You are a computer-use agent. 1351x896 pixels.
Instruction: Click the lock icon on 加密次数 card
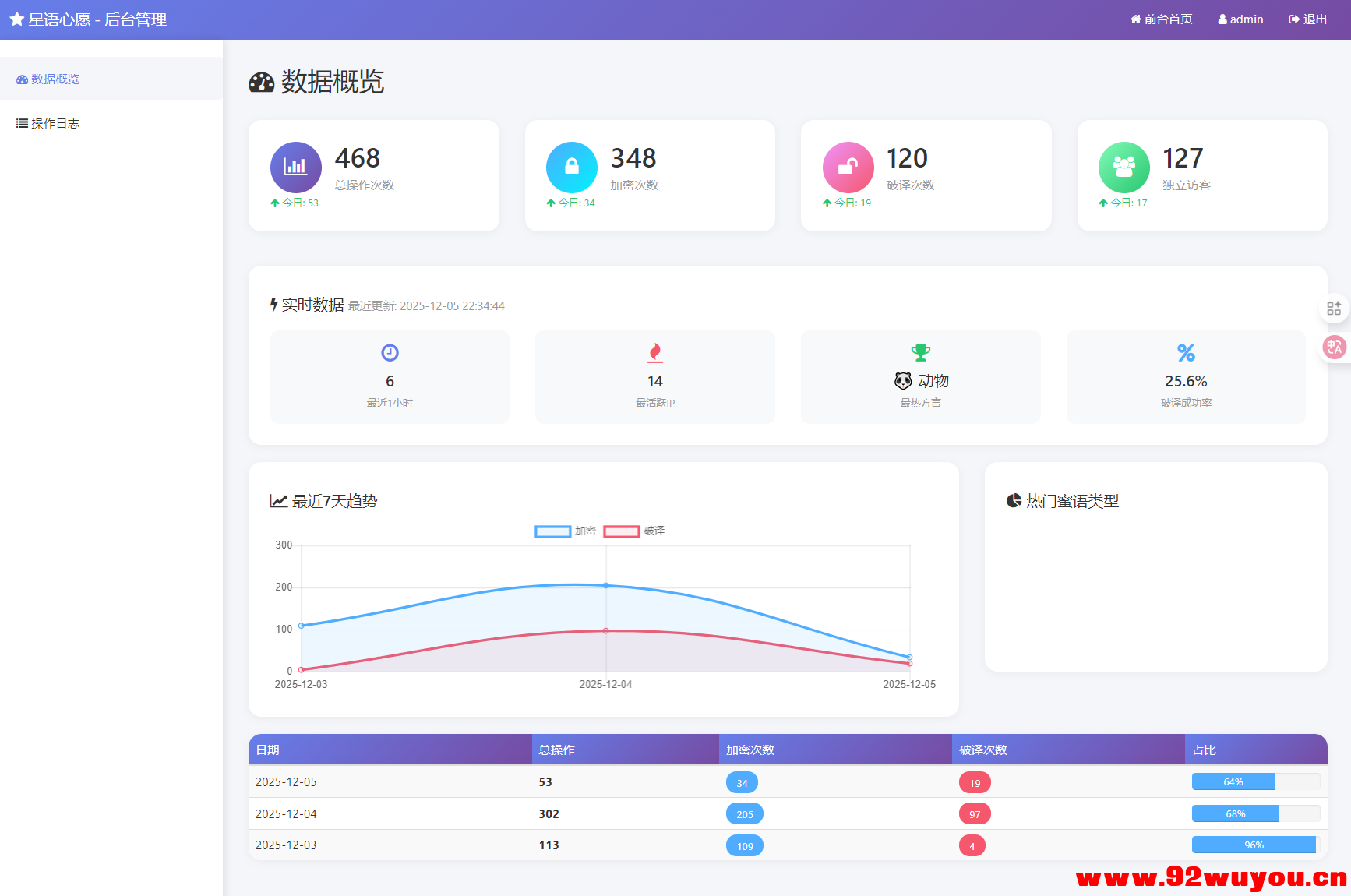(x=571, y=167)
